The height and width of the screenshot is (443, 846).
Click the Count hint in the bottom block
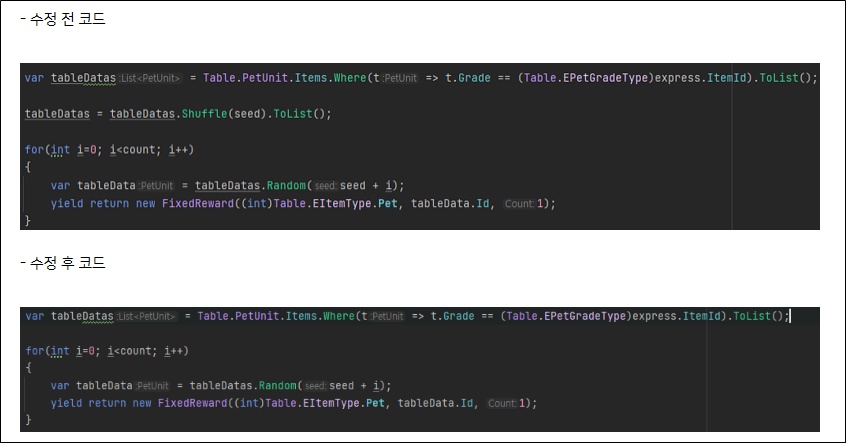[x=502, y=403]
